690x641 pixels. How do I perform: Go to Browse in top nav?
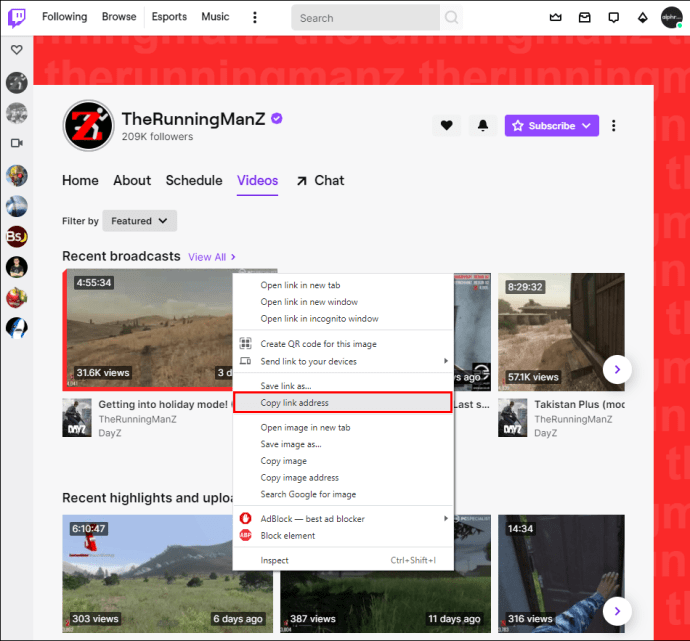pyautogui.click(x=119, y=17)
